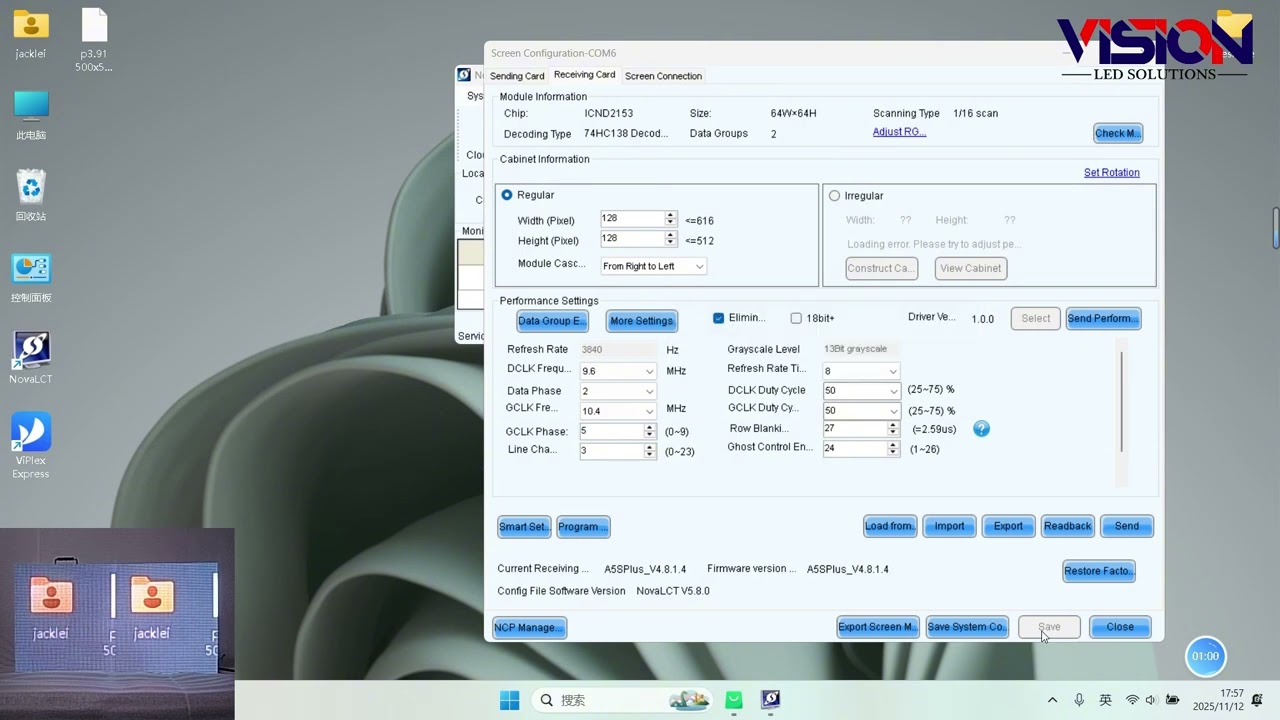Click the Line Change spinner field

coord(618,451)
